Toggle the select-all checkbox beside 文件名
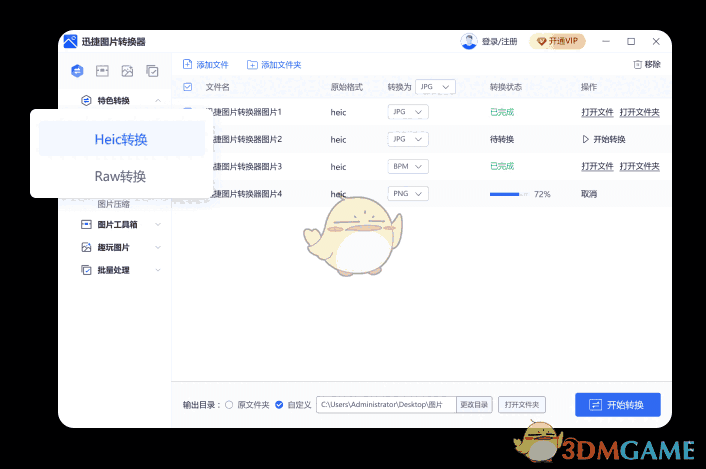This screenshot has height=469, width=706. tap(188, 87)
